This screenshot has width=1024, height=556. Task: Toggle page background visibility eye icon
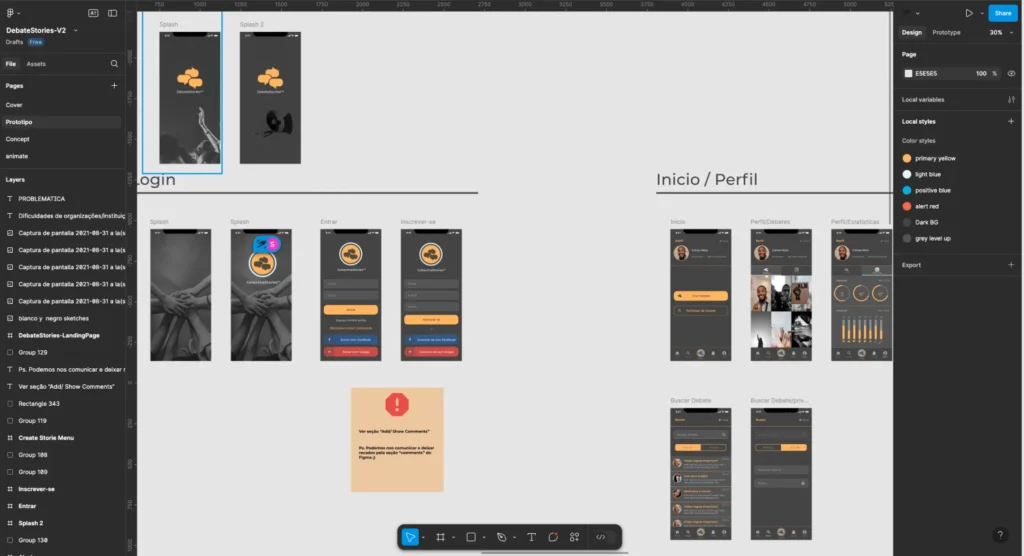(x=1011, y=74)
